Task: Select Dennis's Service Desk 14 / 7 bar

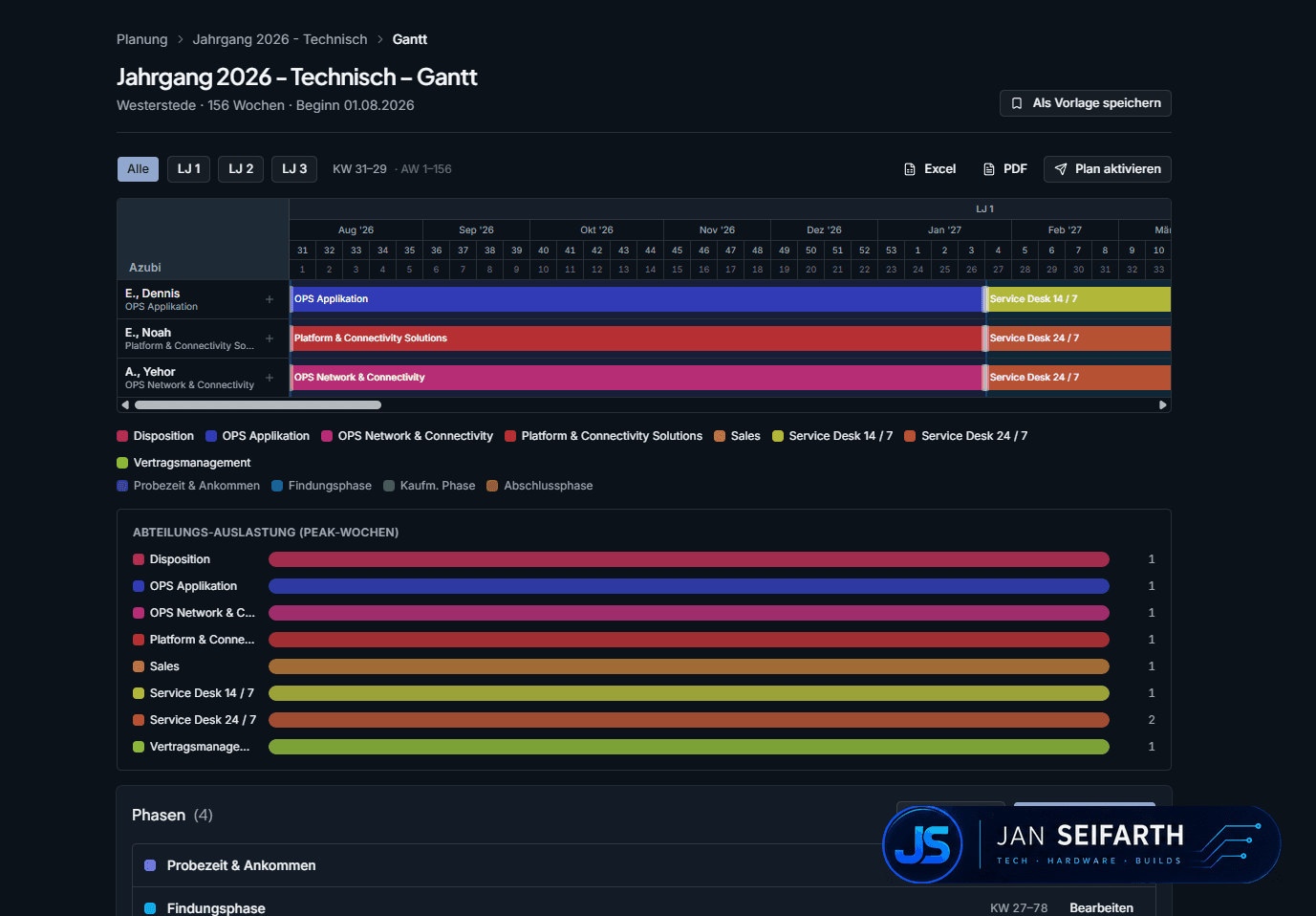Action: [1079, 299]
